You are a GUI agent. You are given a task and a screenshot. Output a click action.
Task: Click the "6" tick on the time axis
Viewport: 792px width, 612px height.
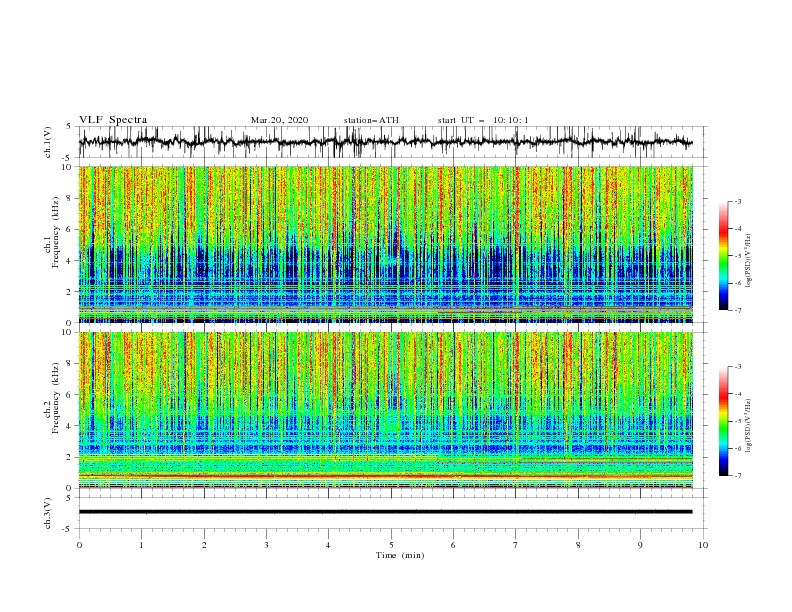tap(453, 545)
